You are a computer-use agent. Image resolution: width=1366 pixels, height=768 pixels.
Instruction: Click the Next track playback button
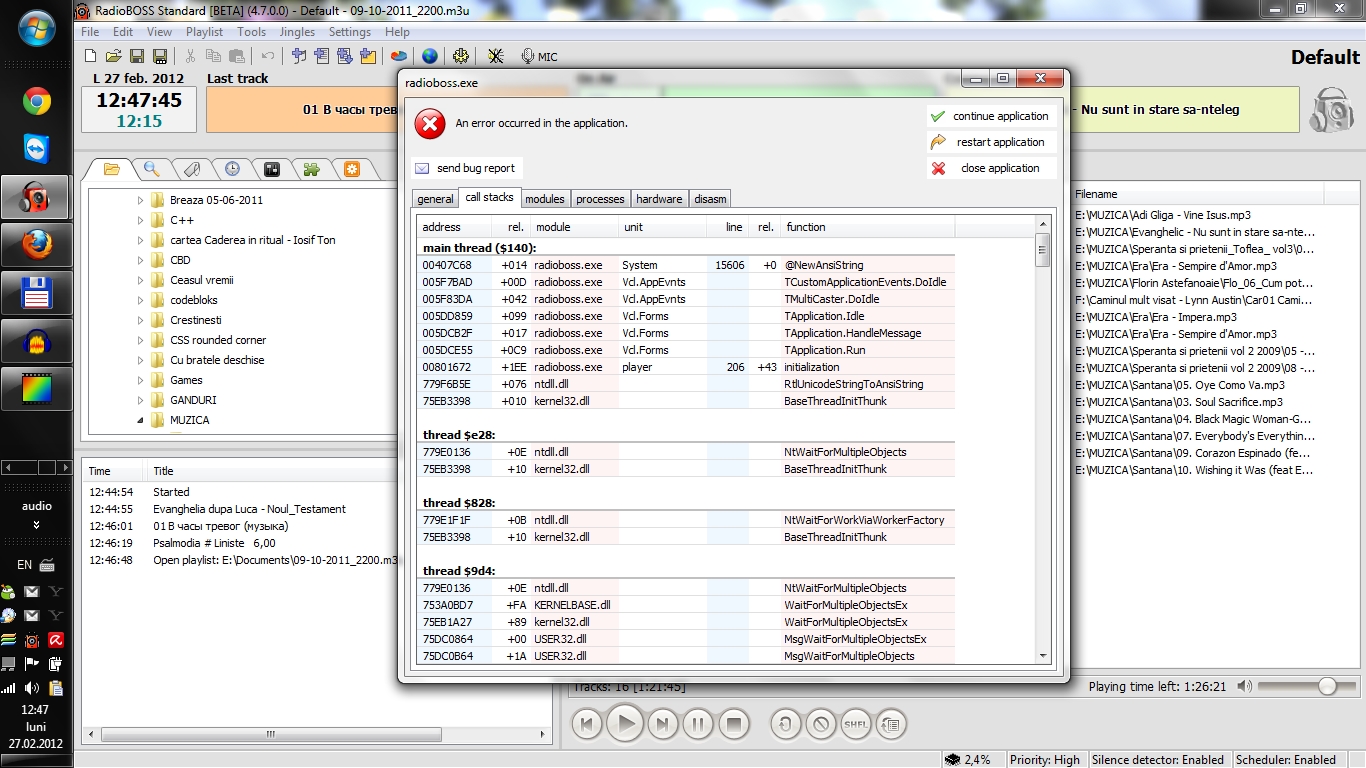(x=661, y=723)
